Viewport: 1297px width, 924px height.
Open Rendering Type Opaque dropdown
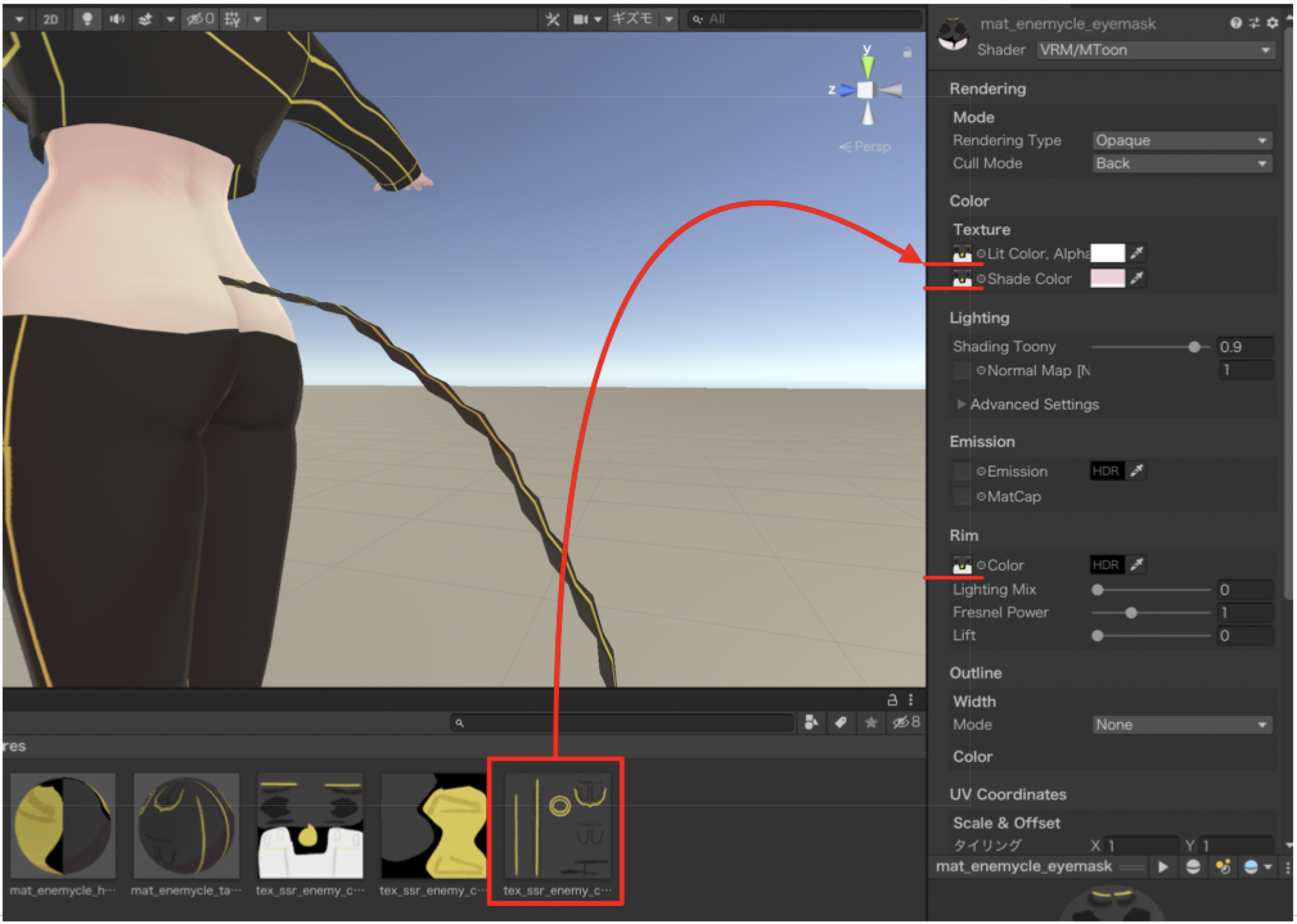(x=1182, y=140)
